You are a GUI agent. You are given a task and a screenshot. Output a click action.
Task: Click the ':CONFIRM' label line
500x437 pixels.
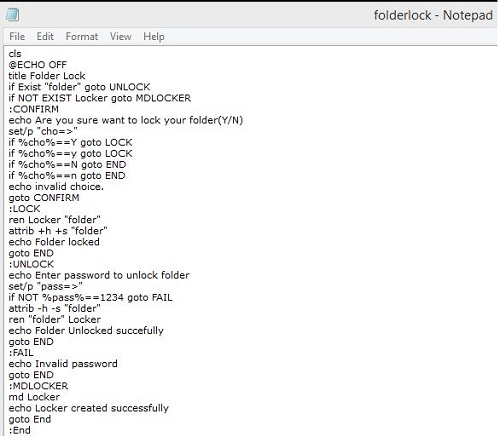click(x=34, y=109)
